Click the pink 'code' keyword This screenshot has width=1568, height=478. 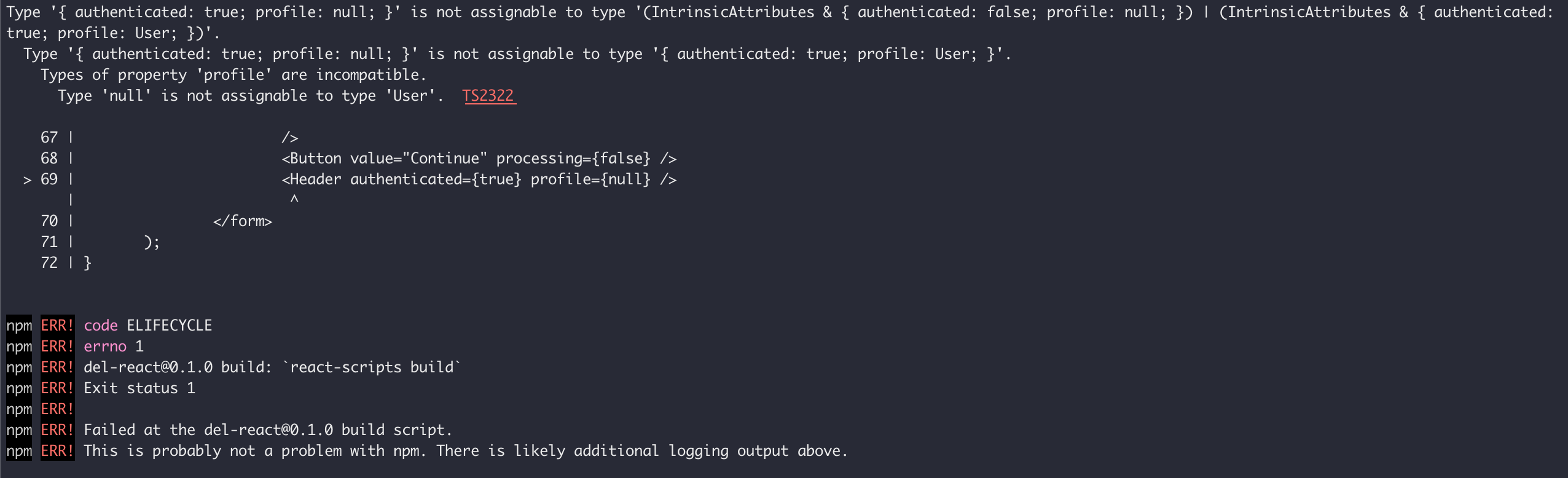pos(101,326)
